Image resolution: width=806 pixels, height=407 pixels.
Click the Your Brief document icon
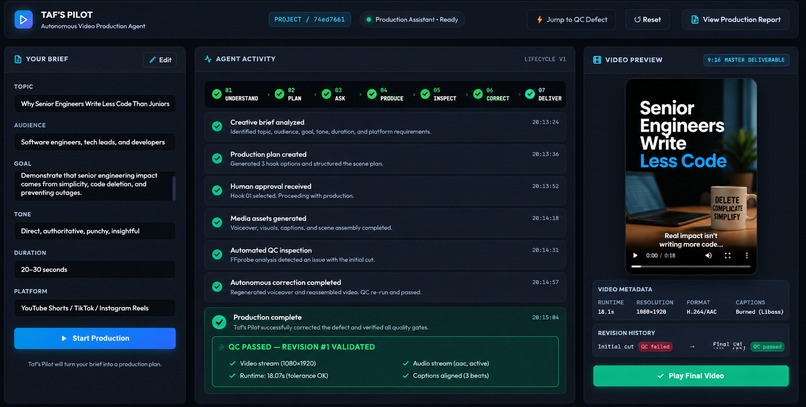point(18,59)
